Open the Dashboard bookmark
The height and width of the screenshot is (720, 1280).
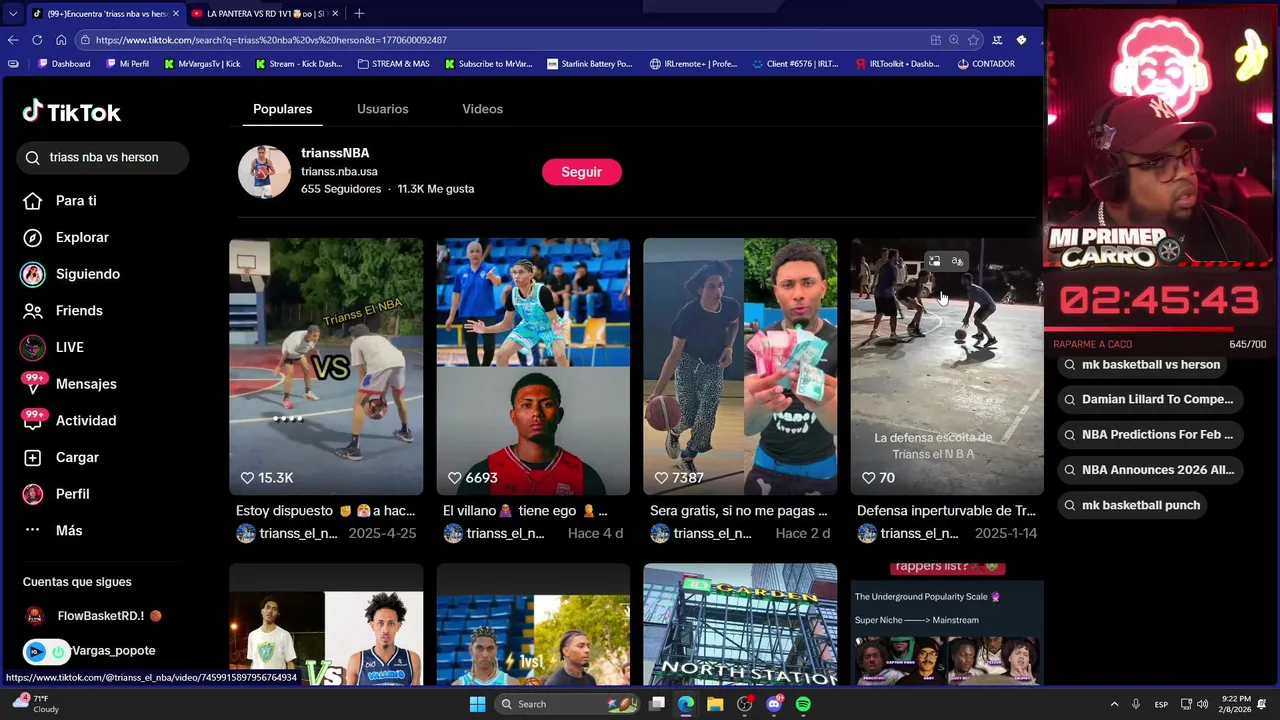(x=64, y=64)
